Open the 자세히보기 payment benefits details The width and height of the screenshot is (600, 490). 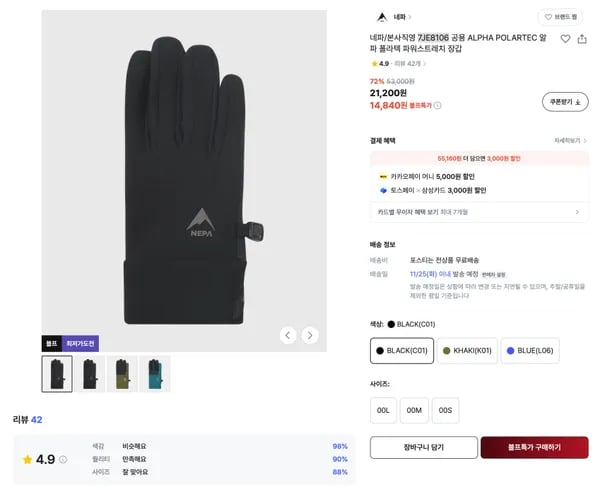click(570, 141)
